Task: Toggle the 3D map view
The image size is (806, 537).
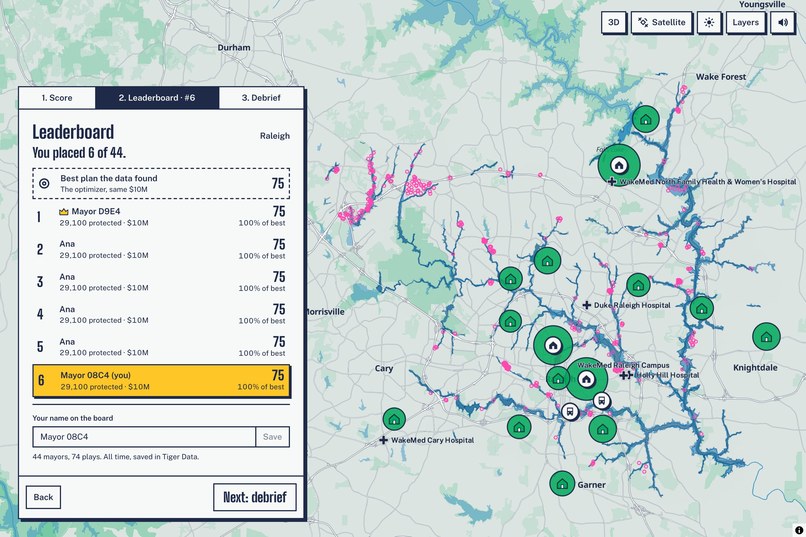Action: click(613, 23)
